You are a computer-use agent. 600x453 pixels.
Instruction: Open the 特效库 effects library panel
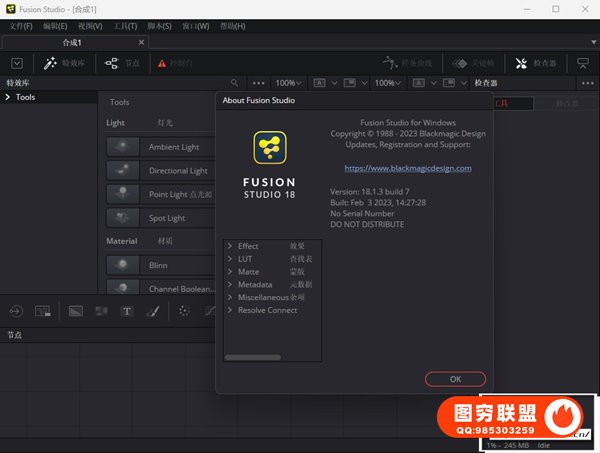(x=65, y=63)
